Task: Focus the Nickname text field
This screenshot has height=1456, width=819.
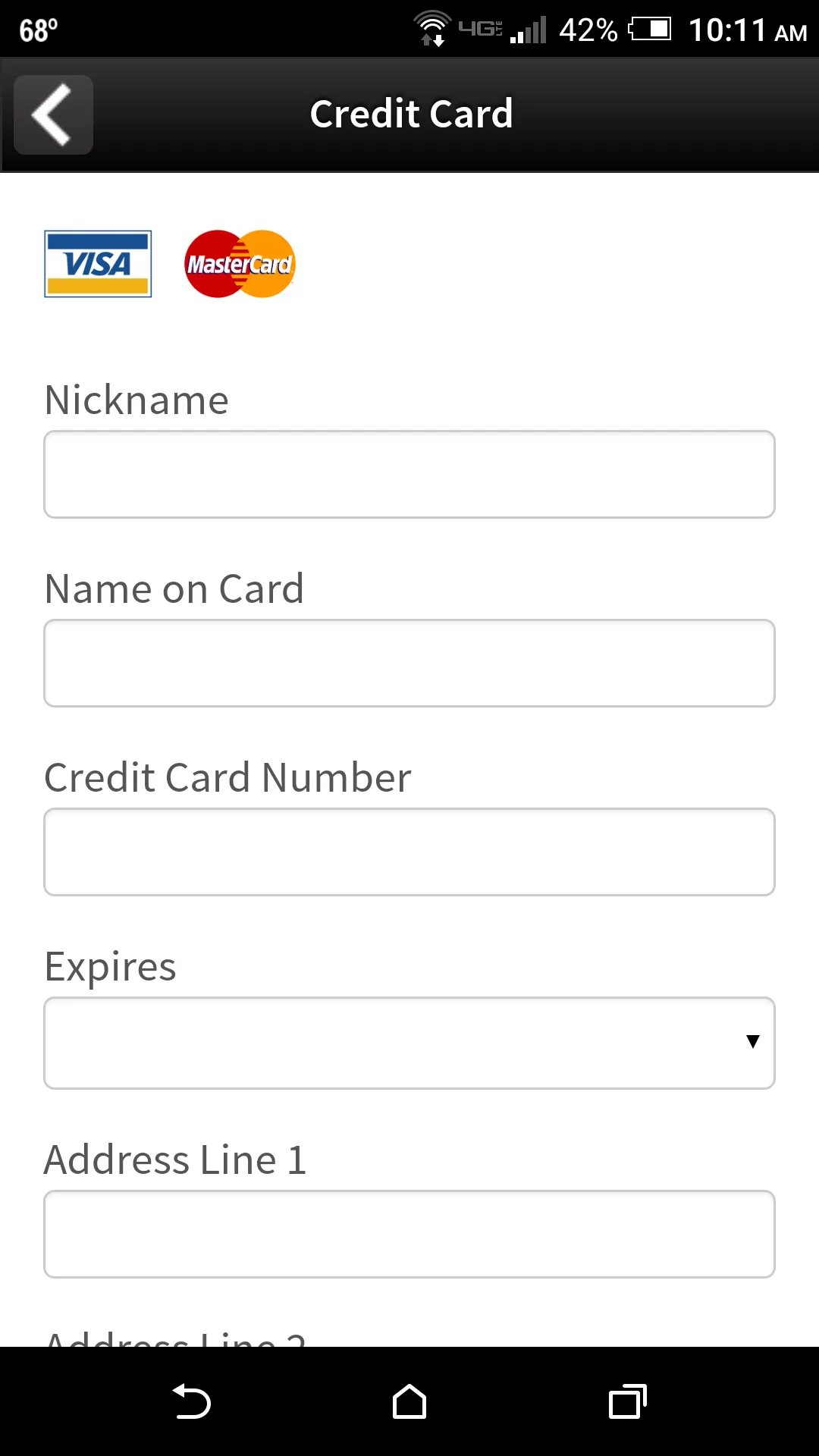Action: (409, 475)
